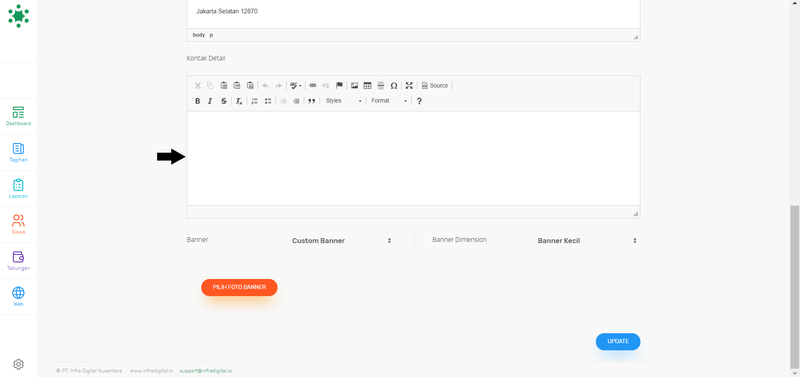Insert a numbered list
This screenshot has height=377, width=800.
(x=254, y=101)
